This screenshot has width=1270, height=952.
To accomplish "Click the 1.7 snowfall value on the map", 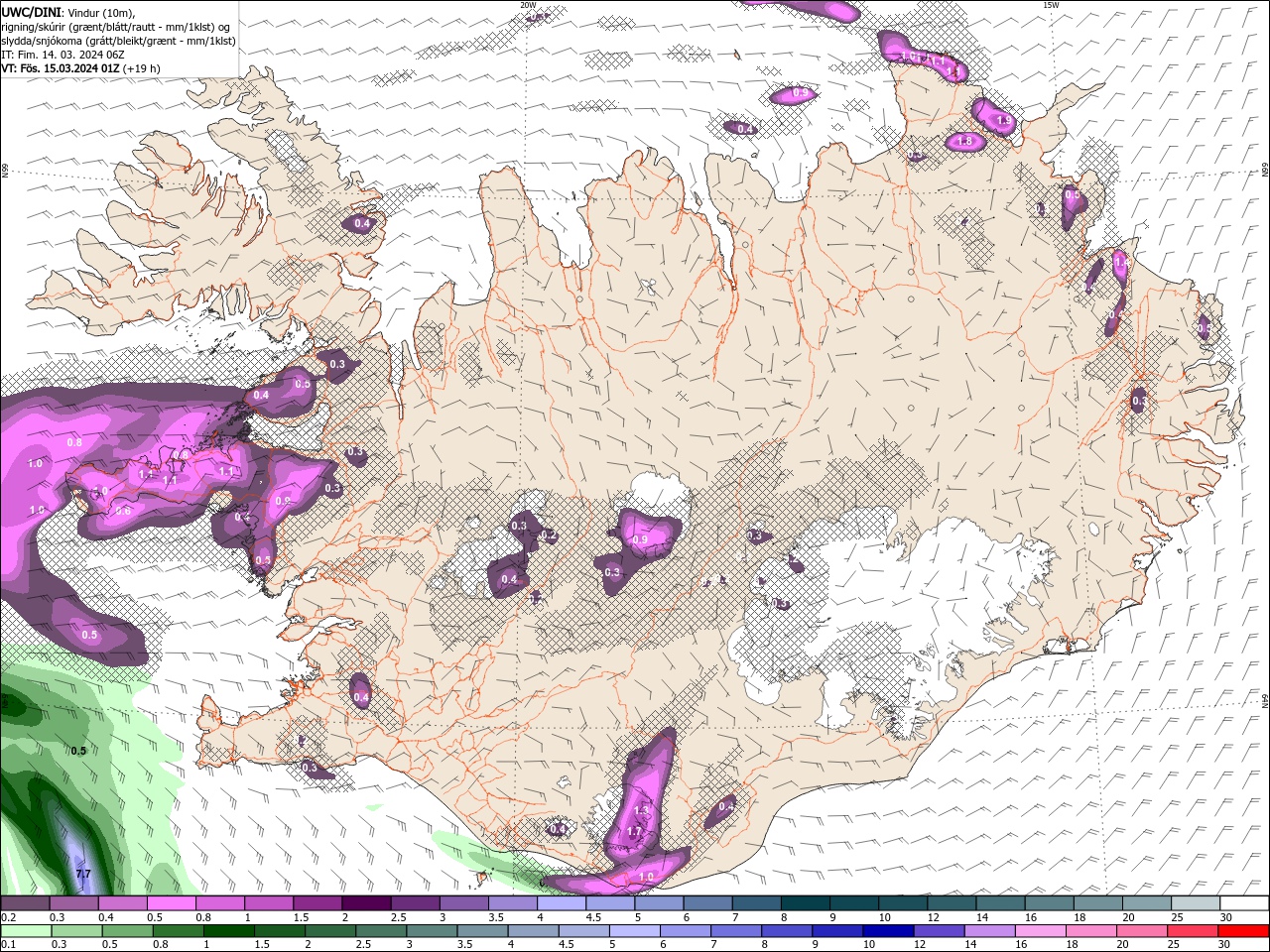I will click(x=635, y=831).
